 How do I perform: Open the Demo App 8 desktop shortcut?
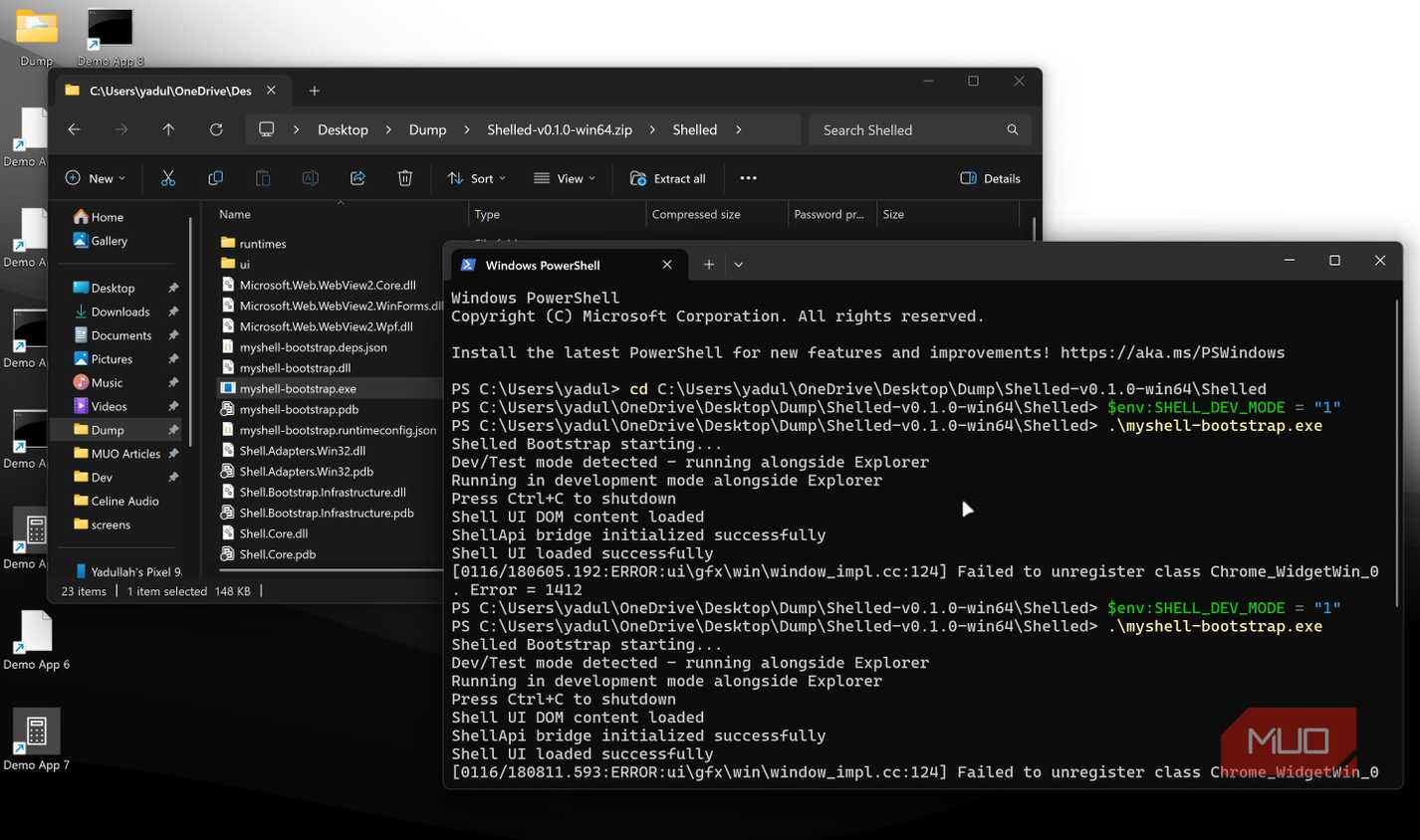pos(111,37)
